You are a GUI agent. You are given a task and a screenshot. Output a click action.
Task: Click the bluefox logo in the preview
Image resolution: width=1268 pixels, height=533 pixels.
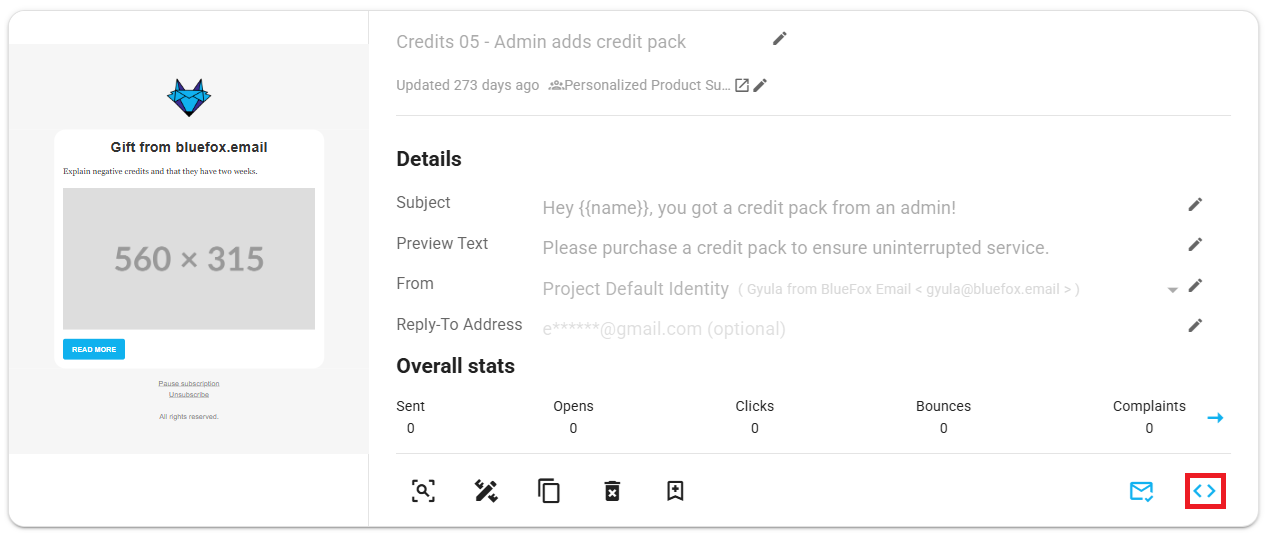[x=189, y=98]
